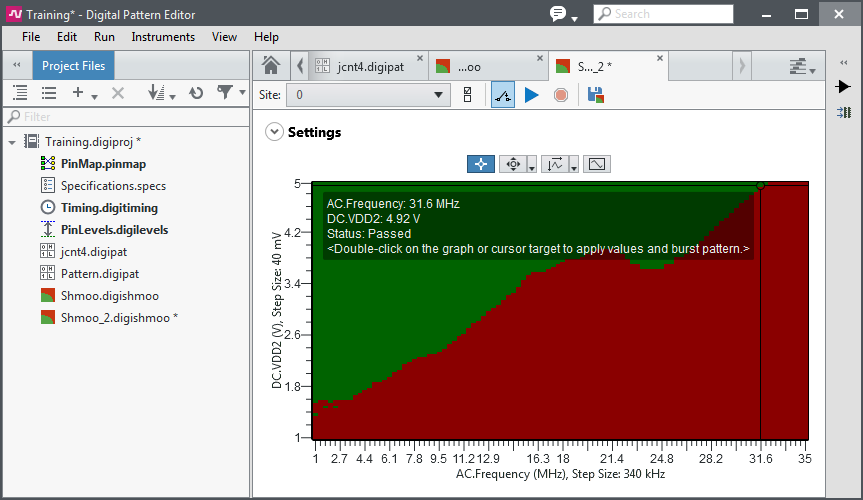This screenshot has height=500, width=863.
Task: Add a new file to project
Action: coord(78,93)
